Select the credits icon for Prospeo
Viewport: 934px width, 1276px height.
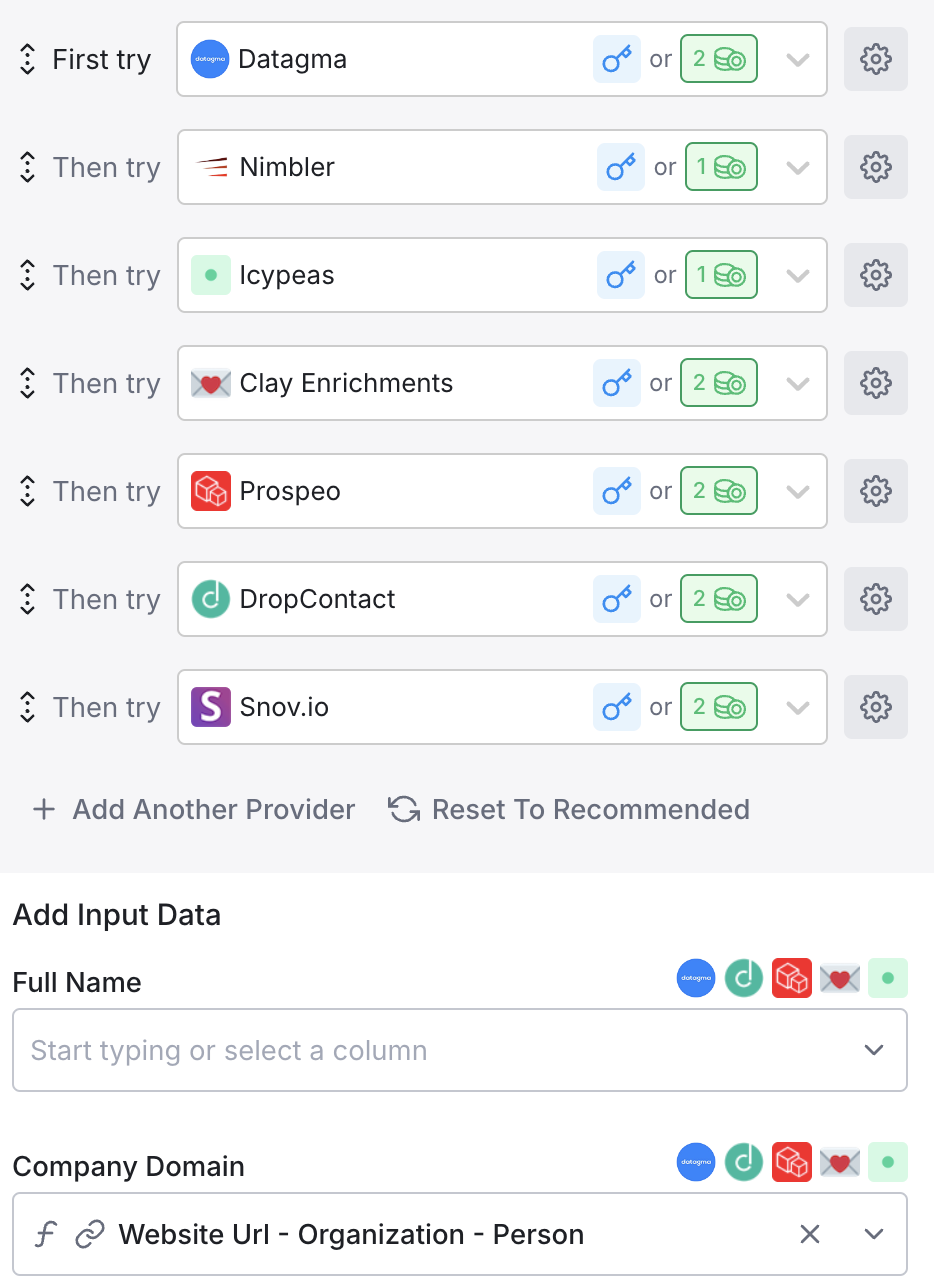(x=718, y=491)
